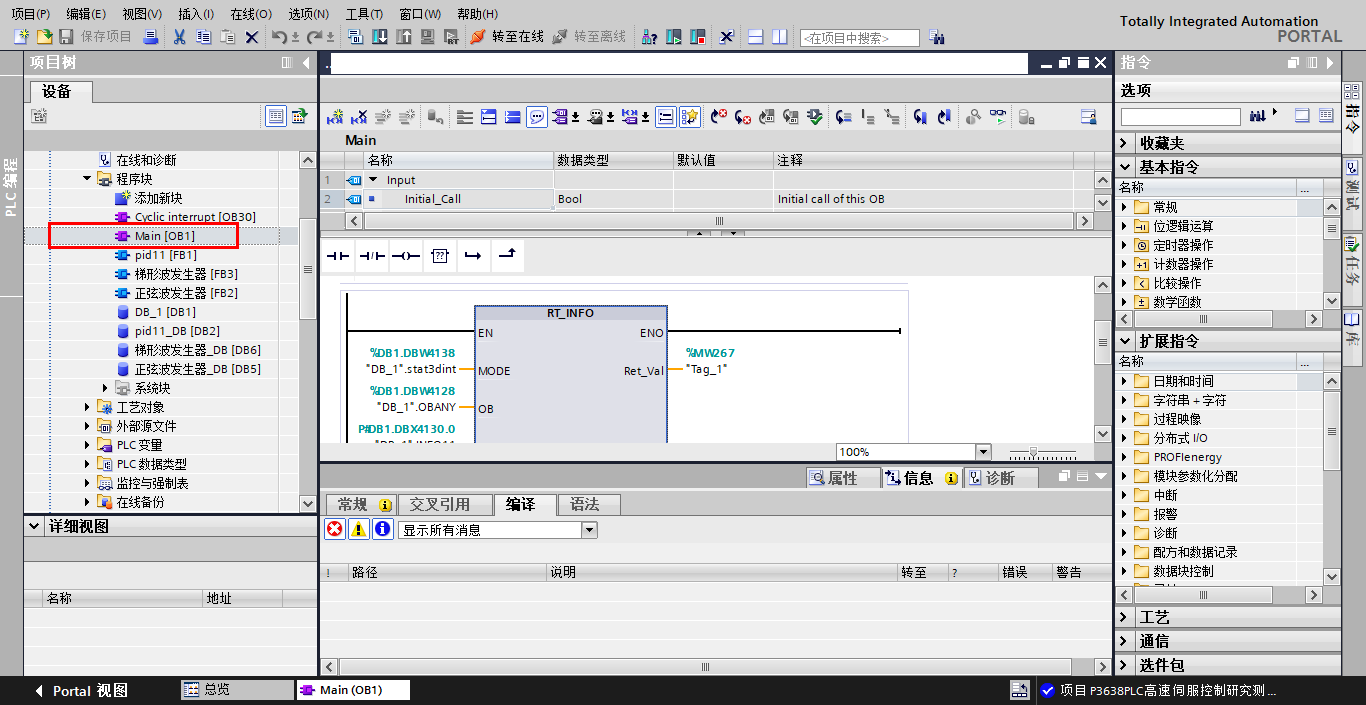Toggle error messages filter in 信息 tab

335,530
